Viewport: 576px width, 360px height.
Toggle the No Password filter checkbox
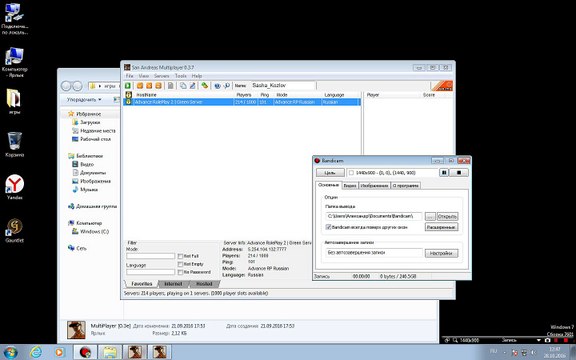pos(180,272)
